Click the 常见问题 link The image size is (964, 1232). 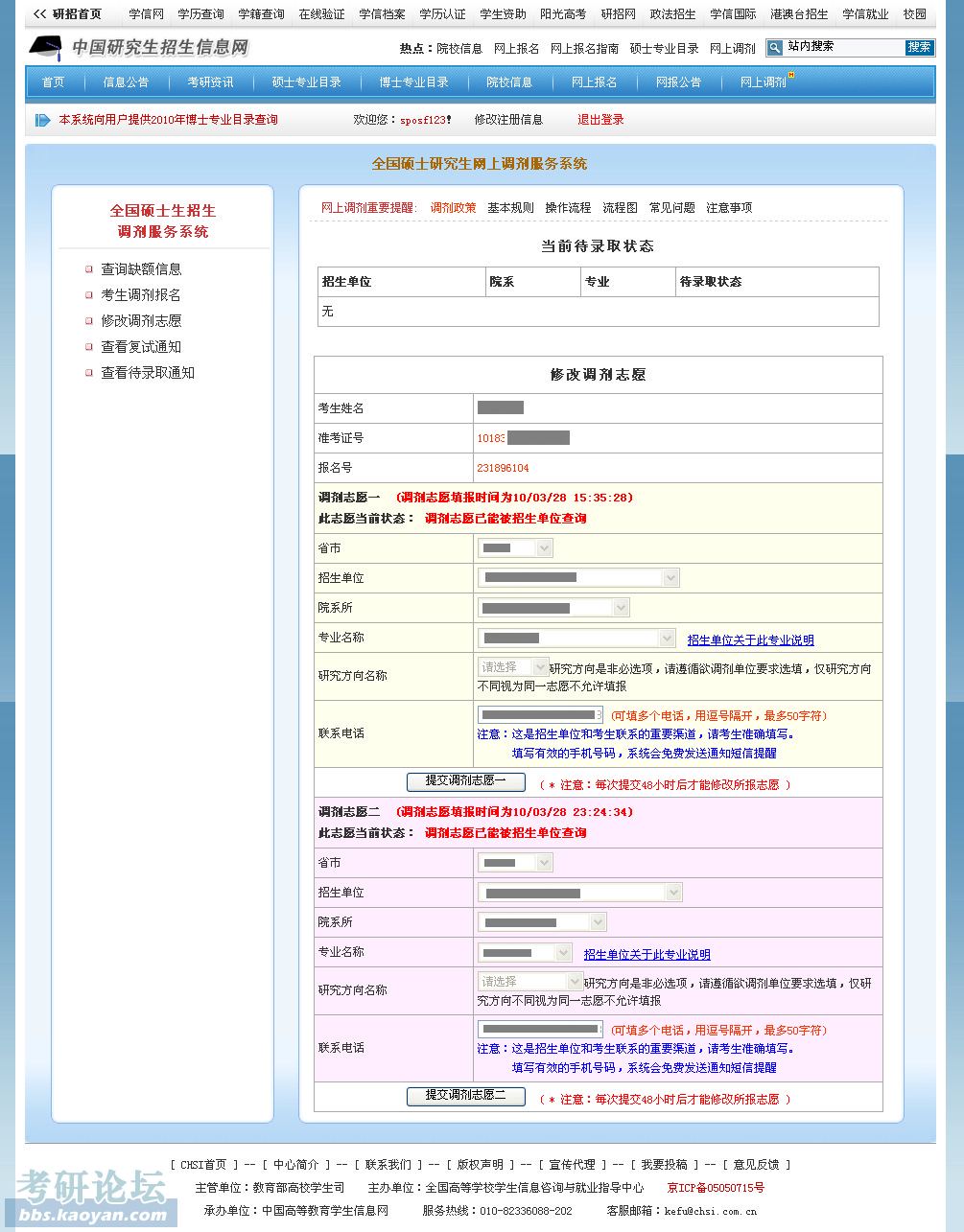pyautogui.click(x=671, y=208)
